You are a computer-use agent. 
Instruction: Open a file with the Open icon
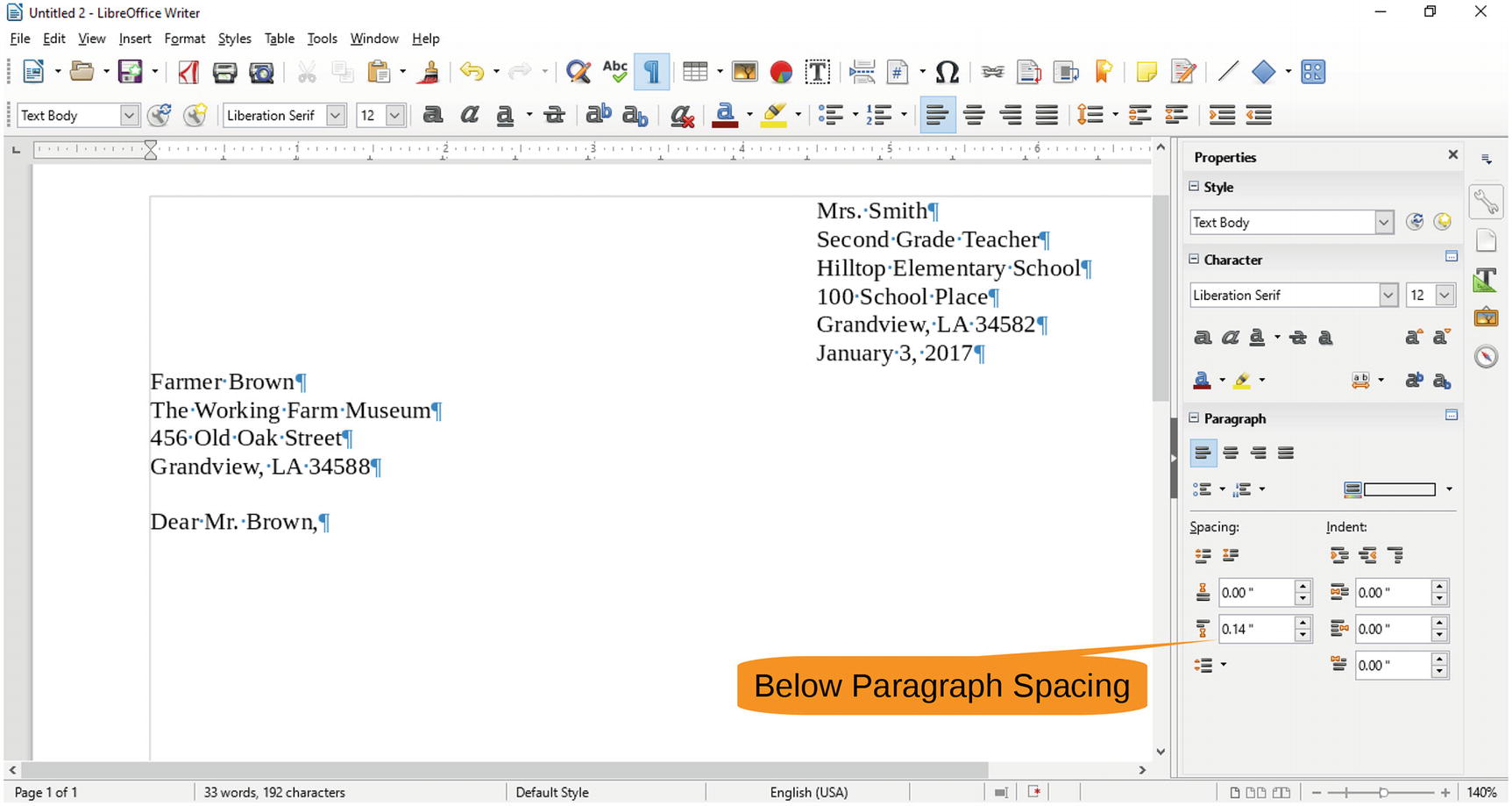82,72
